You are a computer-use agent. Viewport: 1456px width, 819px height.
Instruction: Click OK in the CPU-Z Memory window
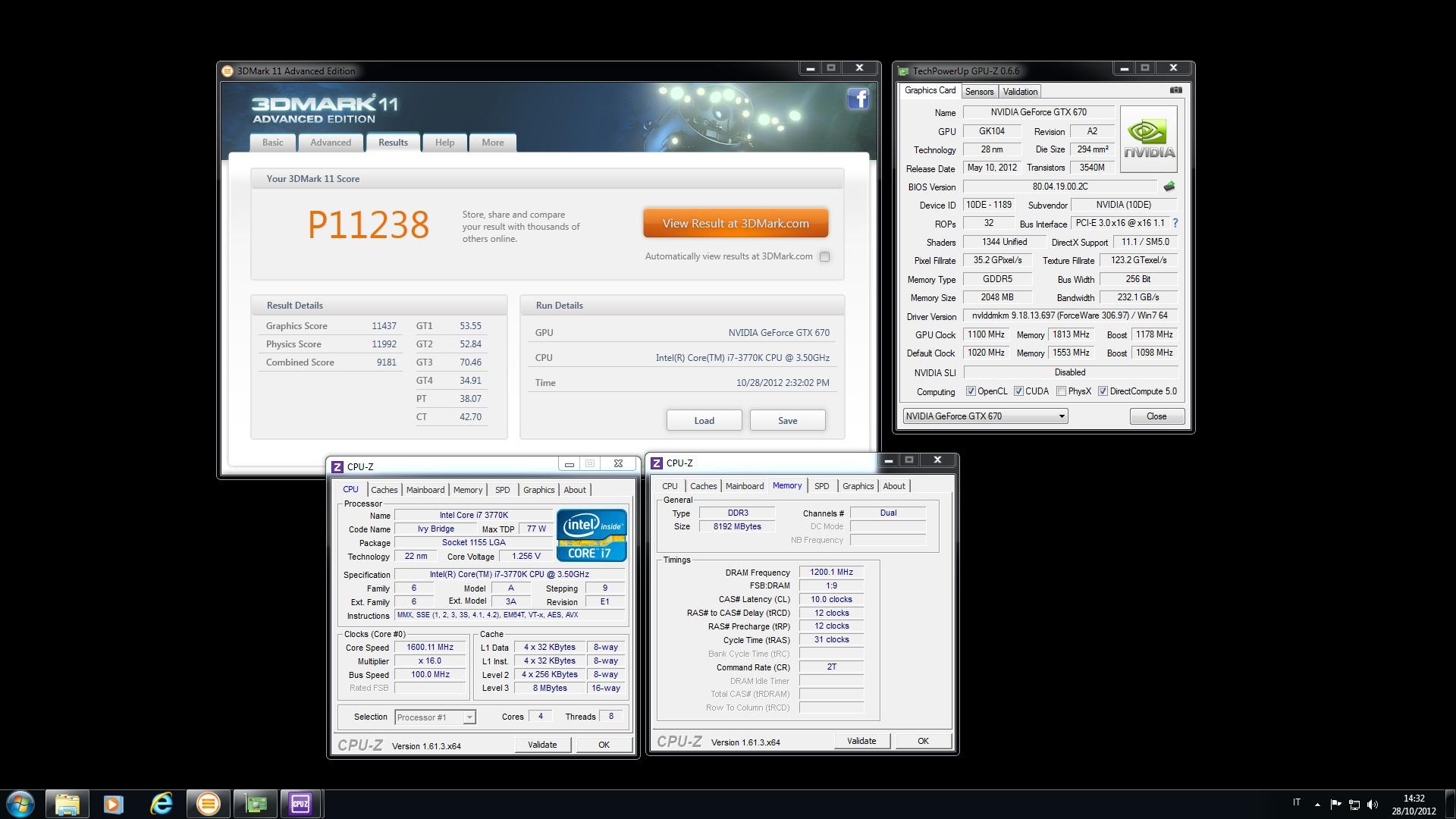[x=923, y=741]
